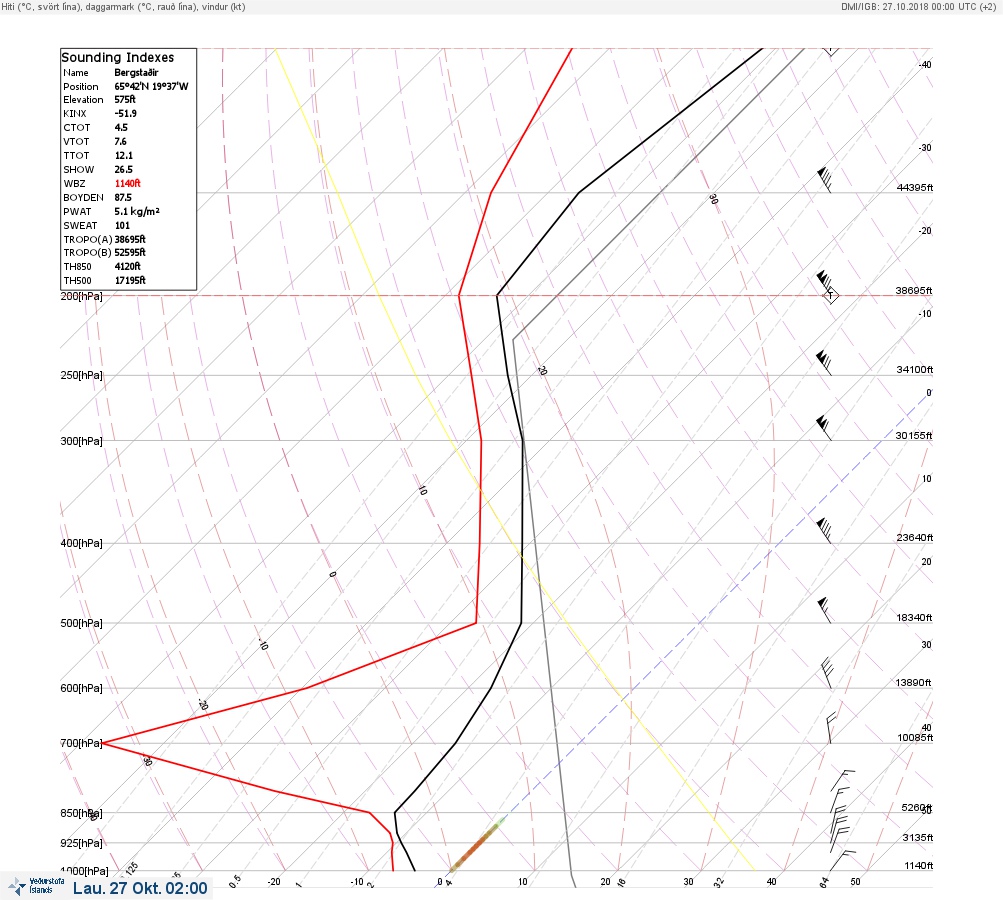Click the wind barb near 1140ft
Image resolution: width=1003 pixels, height=900 pixels.
pyautogui.click(x=843, y=860)
